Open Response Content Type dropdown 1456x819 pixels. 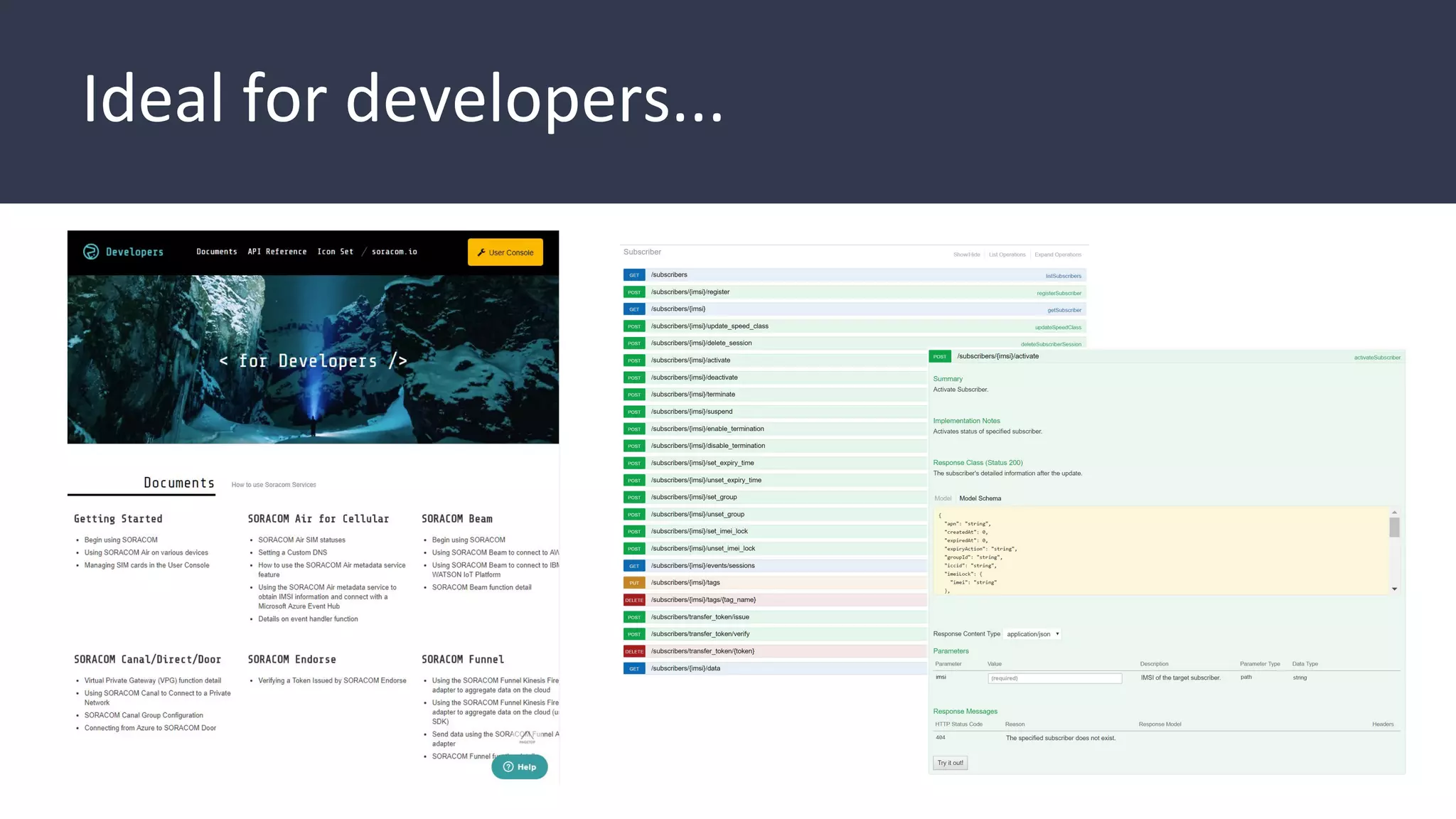click(1032, 634)
